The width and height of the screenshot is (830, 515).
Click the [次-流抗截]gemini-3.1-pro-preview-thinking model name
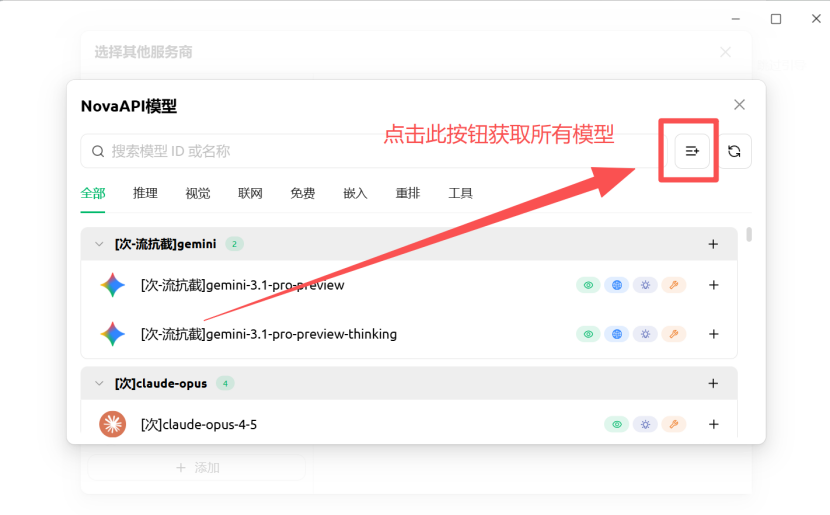pos(268,334)
